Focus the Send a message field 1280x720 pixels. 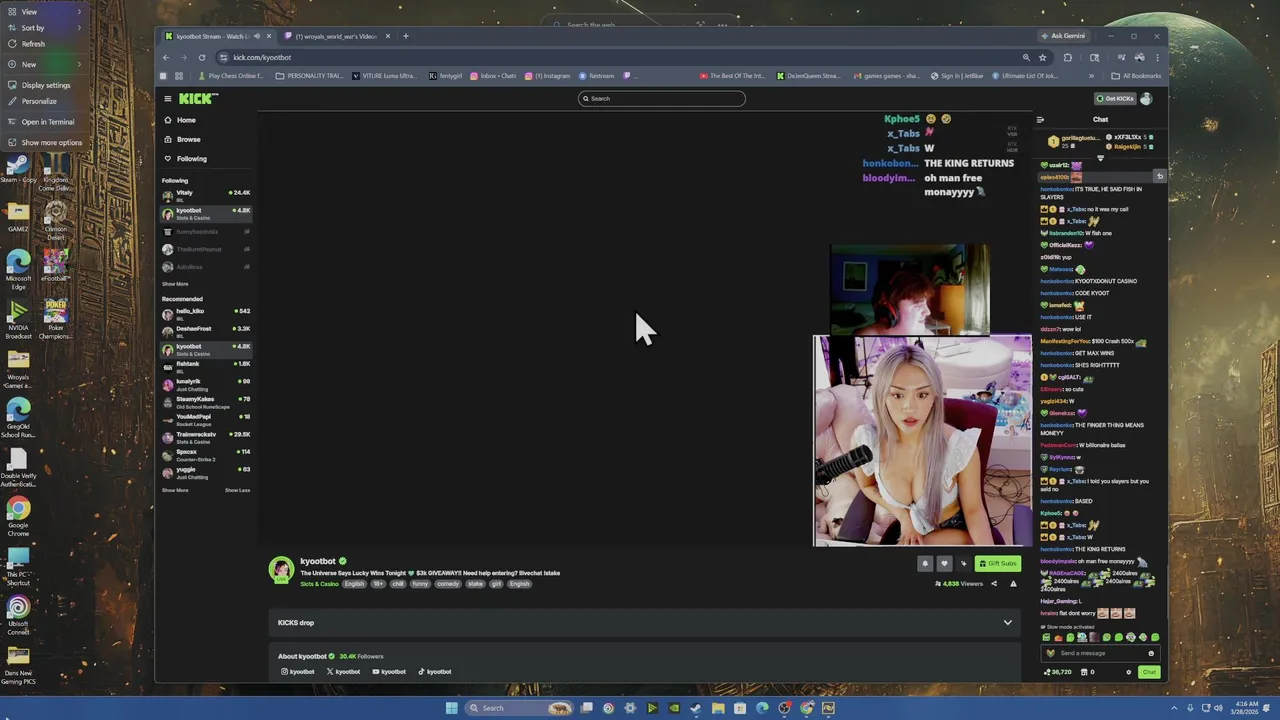[x=1098, y=653]
